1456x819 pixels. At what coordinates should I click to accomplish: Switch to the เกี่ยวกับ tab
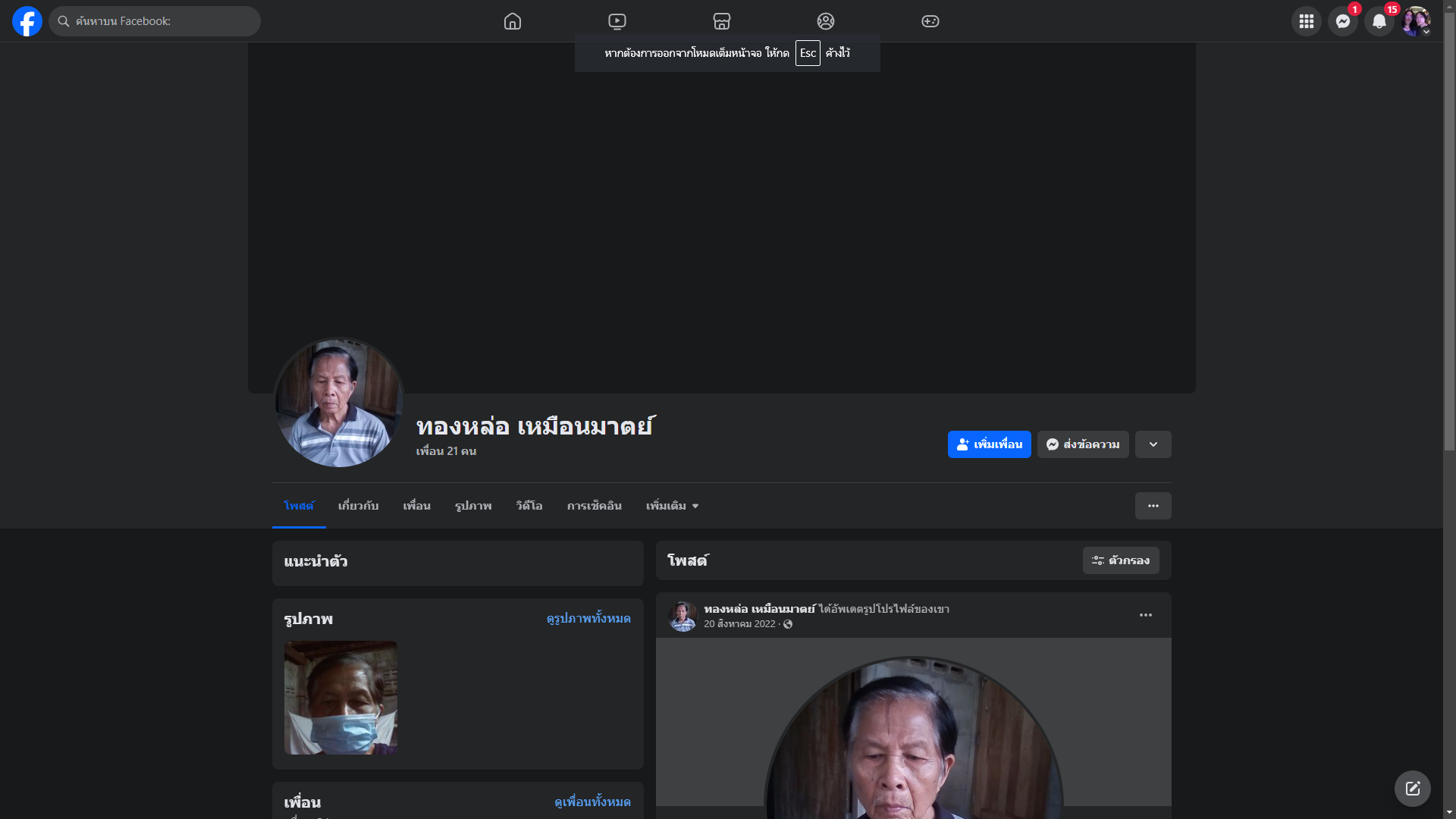pyautogui.click(x=358, y=506)
